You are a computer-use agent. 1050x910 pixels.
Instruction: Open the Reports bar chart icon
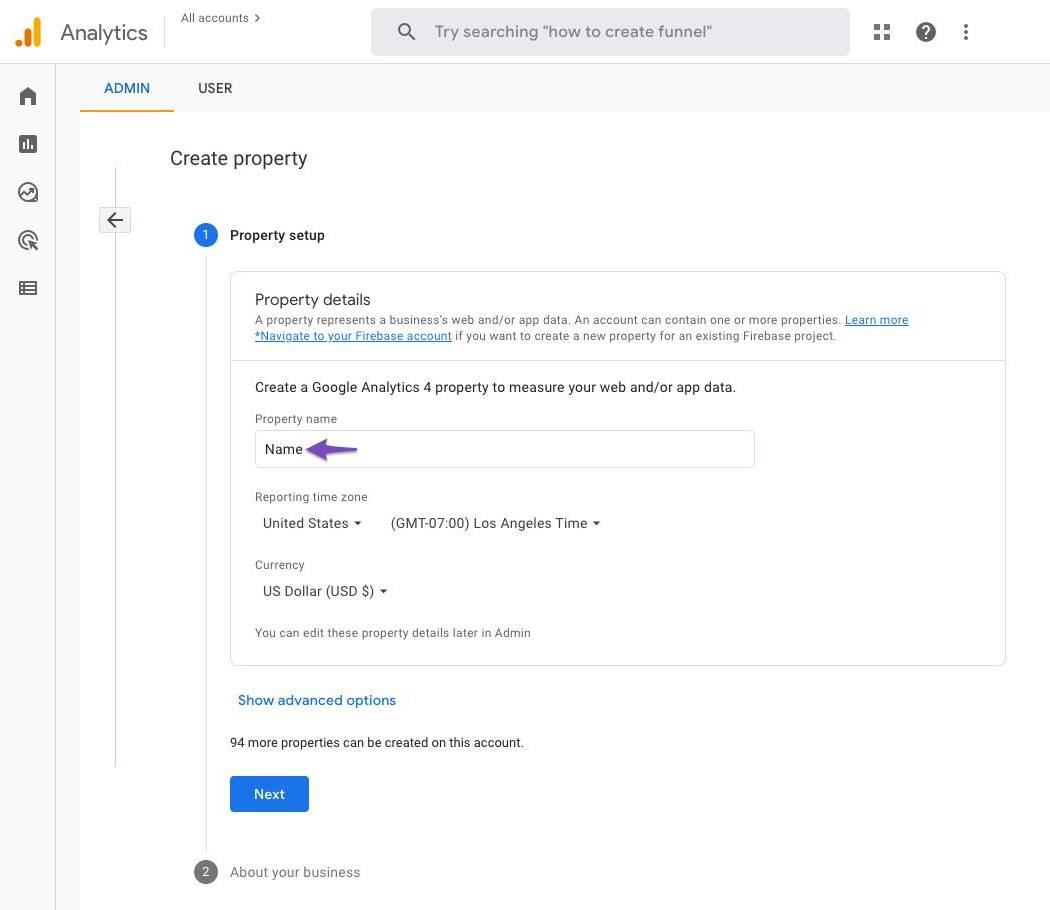pos(28,144)
